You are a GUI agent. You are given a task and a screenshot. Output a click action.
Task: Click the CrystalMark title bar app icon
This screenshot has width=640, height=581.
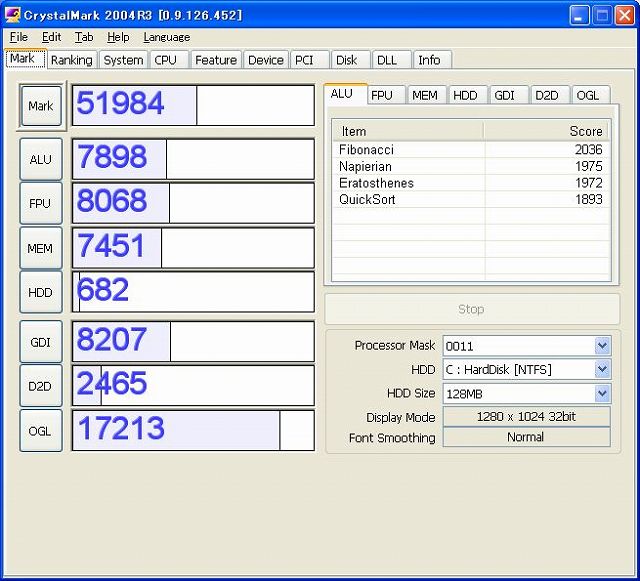tap(12, 15)
